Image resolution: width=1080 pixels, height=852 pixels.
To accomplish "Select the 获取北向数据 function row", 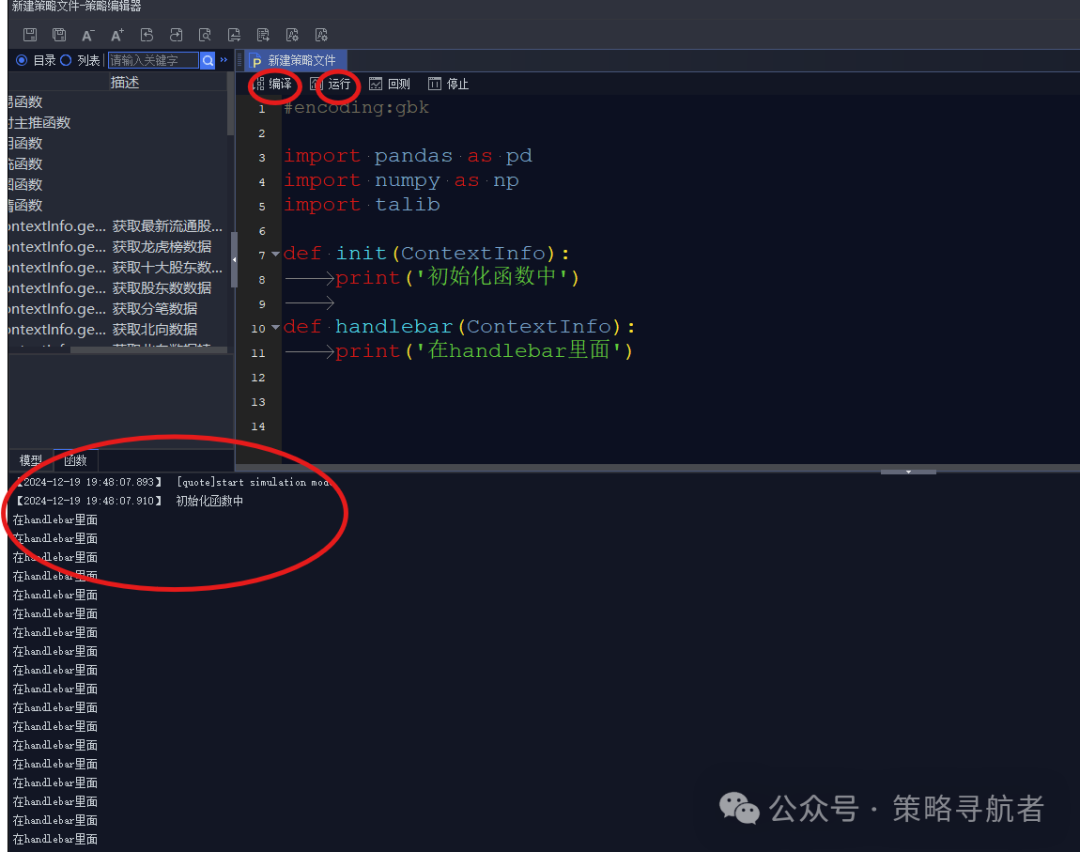I will (x=117, y=329).
